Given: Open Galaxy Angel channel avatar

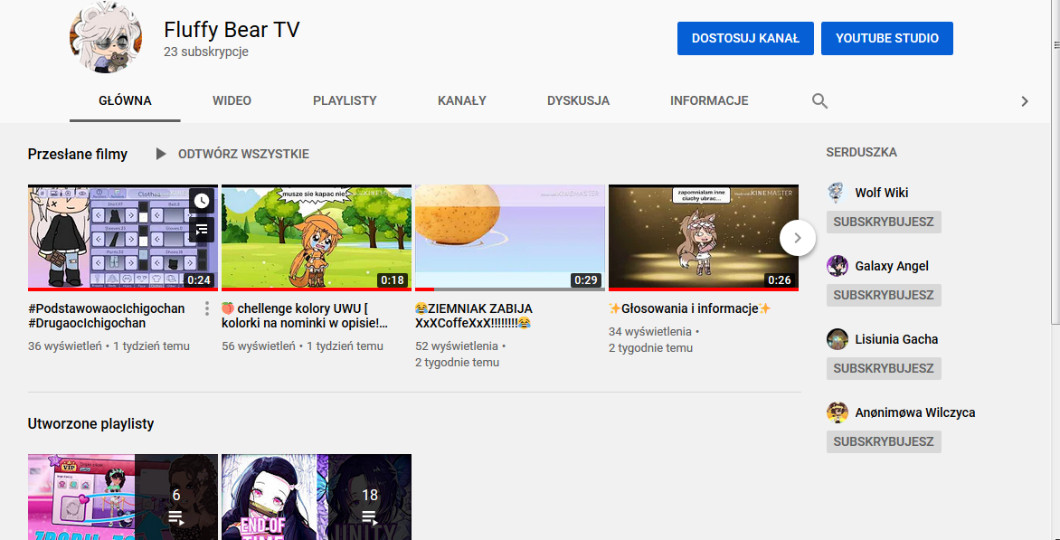Looking at the screenshot, I should pyautogui.click(x=838, y=266).
